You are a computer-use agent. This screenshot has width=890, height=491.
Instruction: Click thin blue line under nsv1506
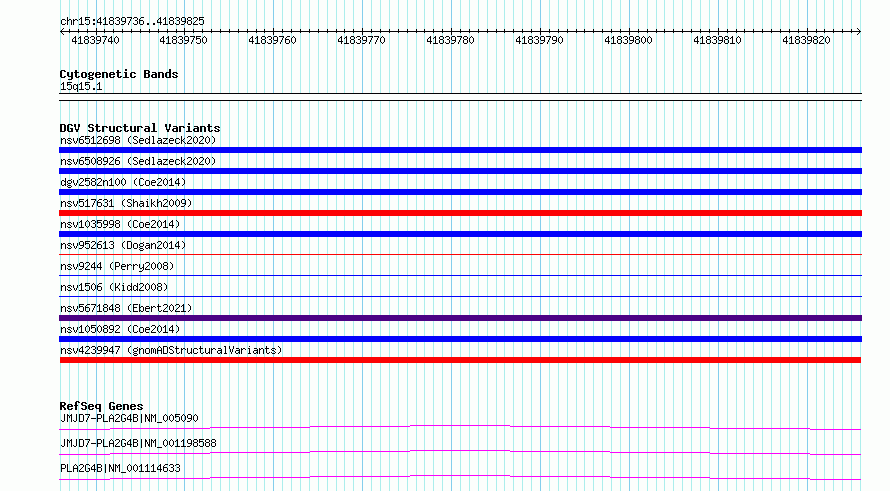tap(460, 296)
